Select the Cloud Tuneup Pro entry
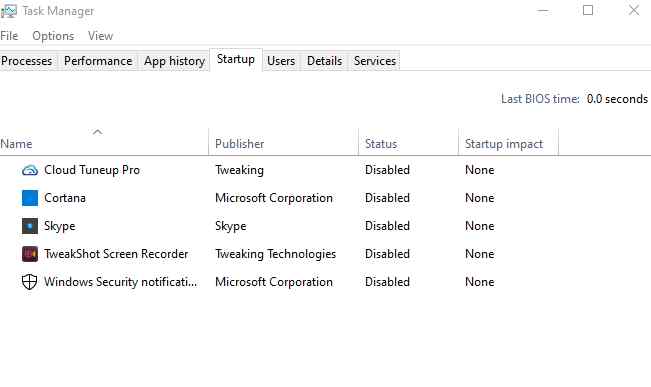651x387 pixels. click(x=92, y=170)
